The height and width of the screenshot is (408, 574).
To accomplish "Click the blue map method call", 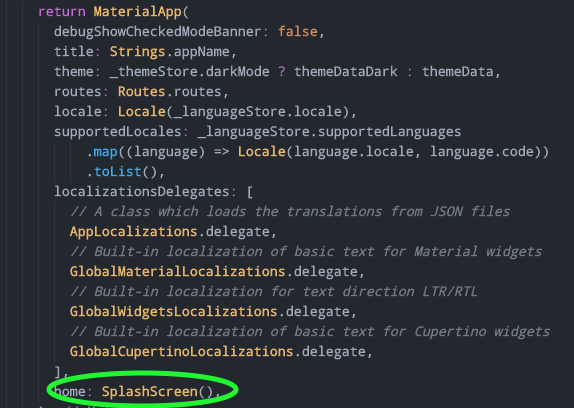I will (x=105, y=152).
